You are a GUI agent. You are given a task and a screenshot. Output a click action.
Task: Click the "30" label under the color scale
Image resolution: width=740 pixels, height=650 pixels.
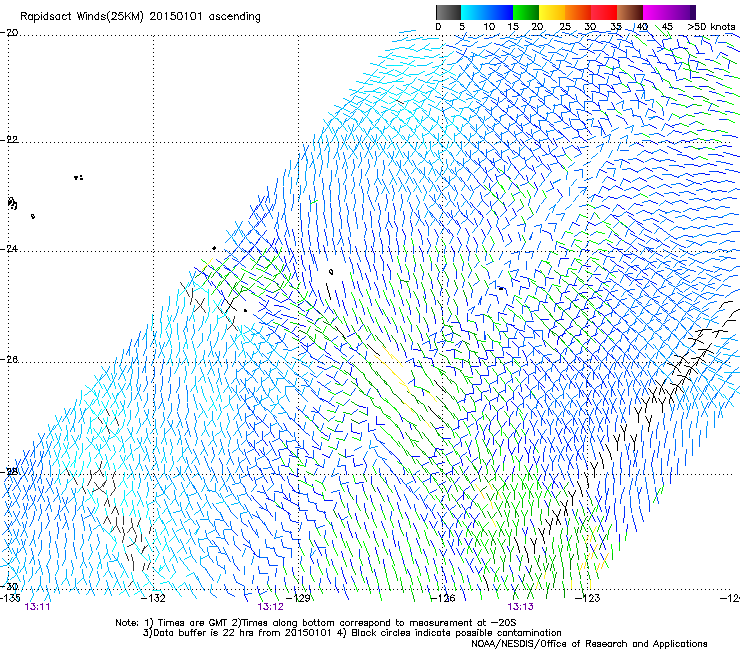590,27
